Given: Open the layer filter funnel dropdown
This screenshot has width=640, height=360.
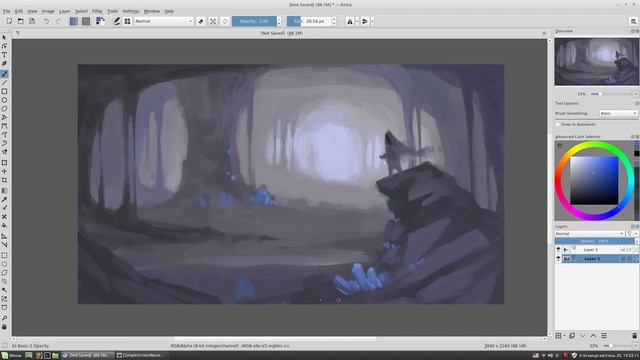Looking at the screenshot, I should point(632,233).
